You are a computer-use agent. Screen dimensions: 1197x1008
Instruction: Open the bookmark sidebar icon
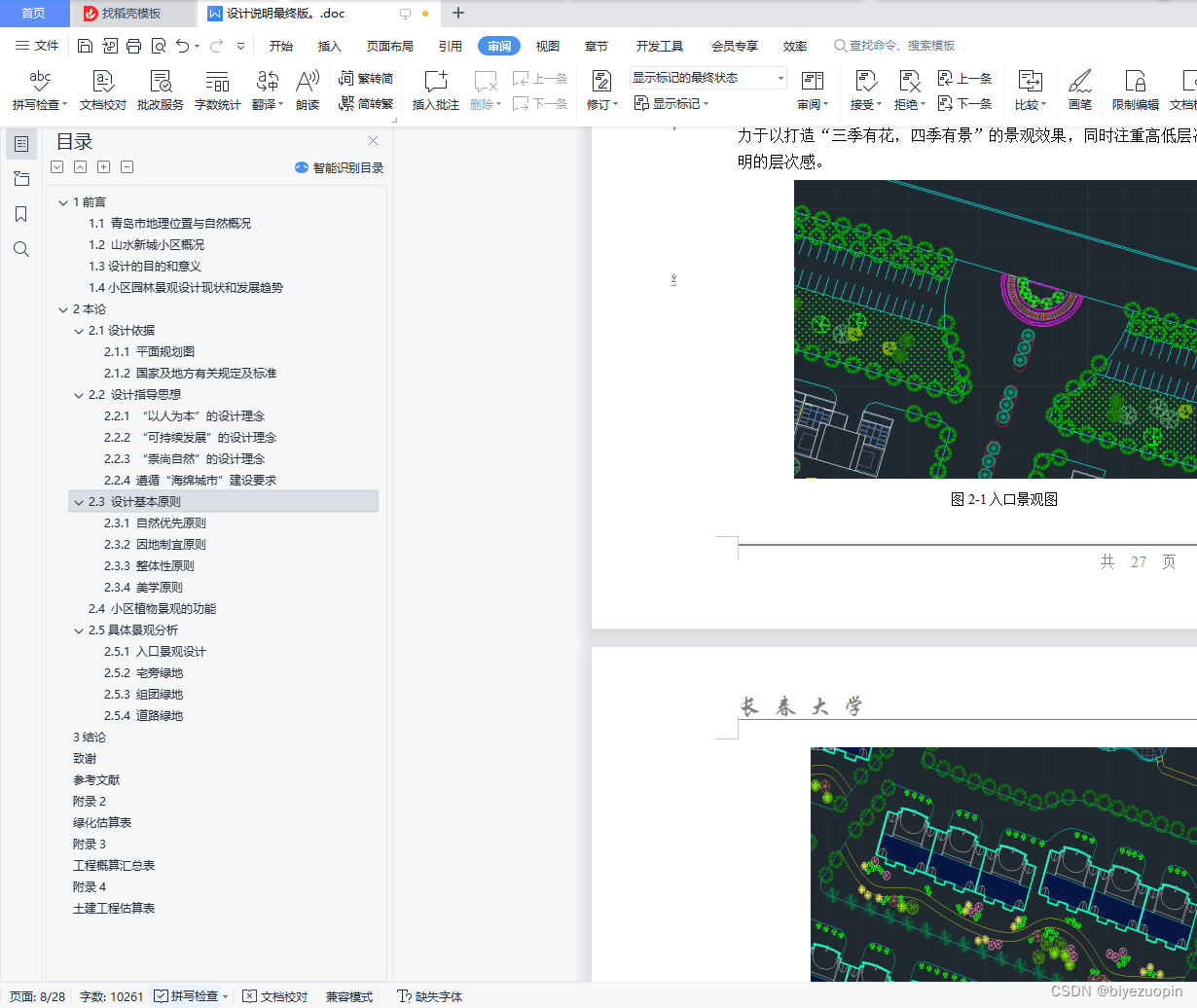click(x=21, y=214)
